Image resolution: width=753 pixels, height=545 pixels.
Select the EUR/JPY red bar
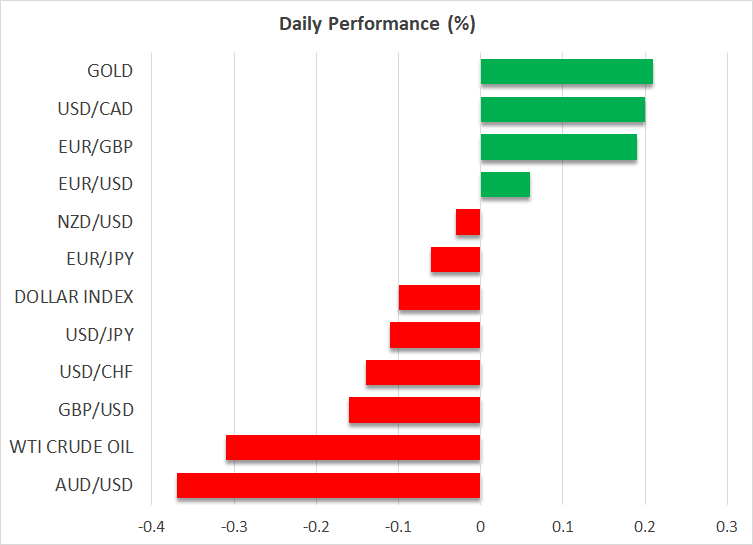(x=456, y=260)
